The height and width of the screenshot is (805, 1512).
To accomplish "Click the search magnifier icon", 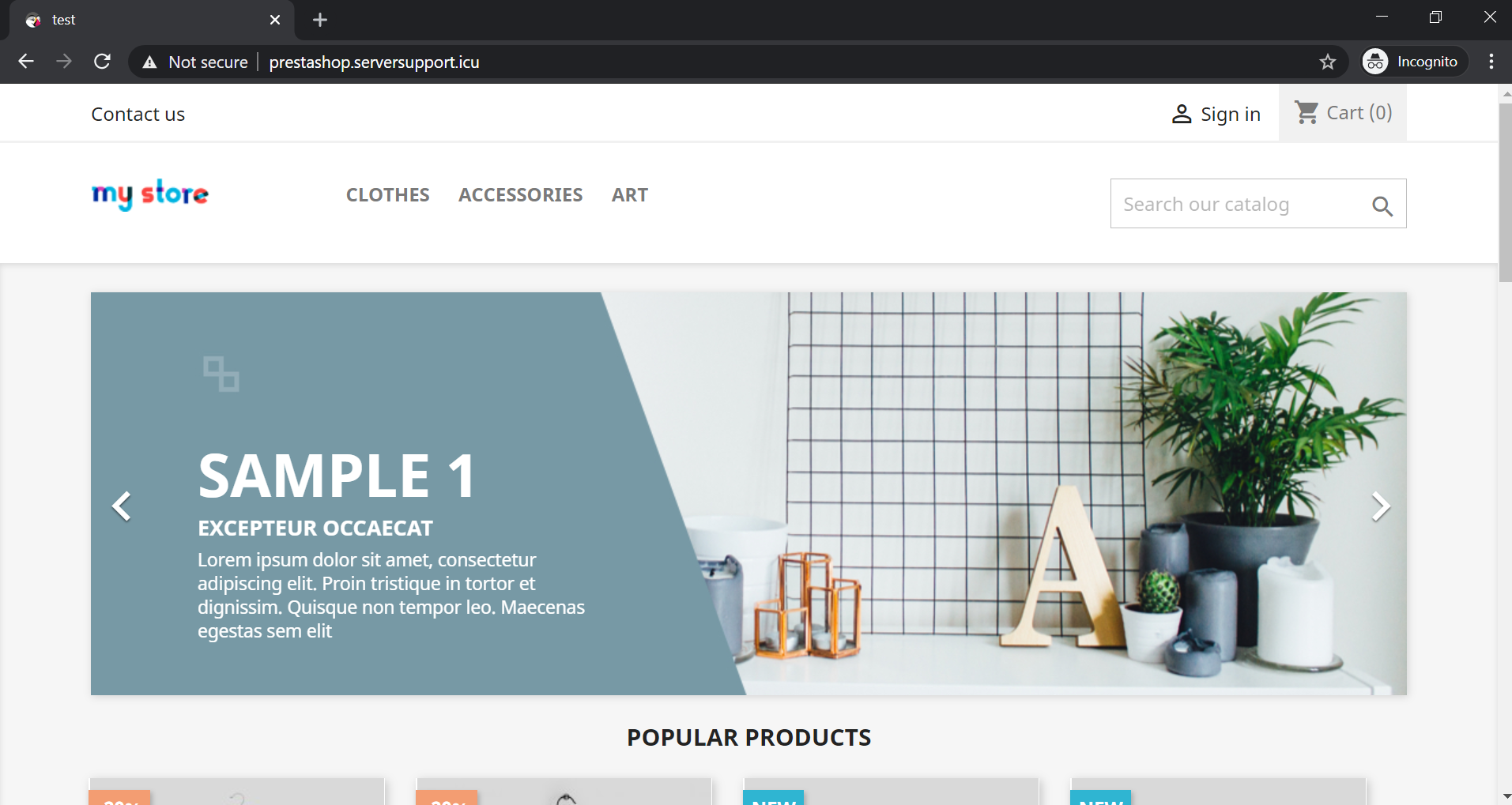I will [1382, 206].
